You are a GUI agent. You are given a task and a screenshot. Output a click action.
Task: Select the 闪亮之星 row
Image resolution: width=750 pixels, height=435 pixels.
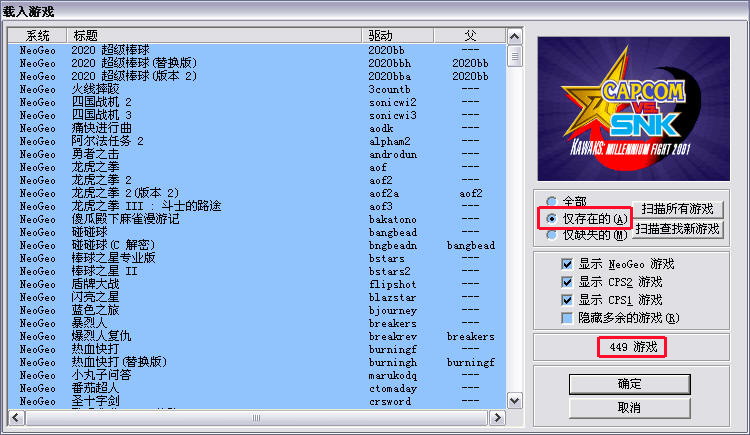click(257, 297)
